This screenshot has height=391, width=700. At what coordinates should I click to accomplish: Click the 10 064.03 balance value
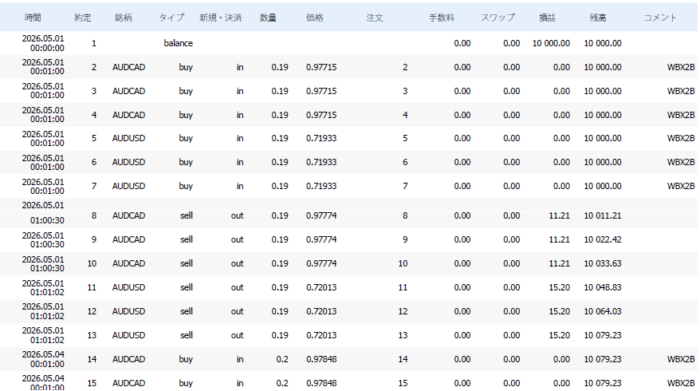pyautogui.click(x=603, y=312)
